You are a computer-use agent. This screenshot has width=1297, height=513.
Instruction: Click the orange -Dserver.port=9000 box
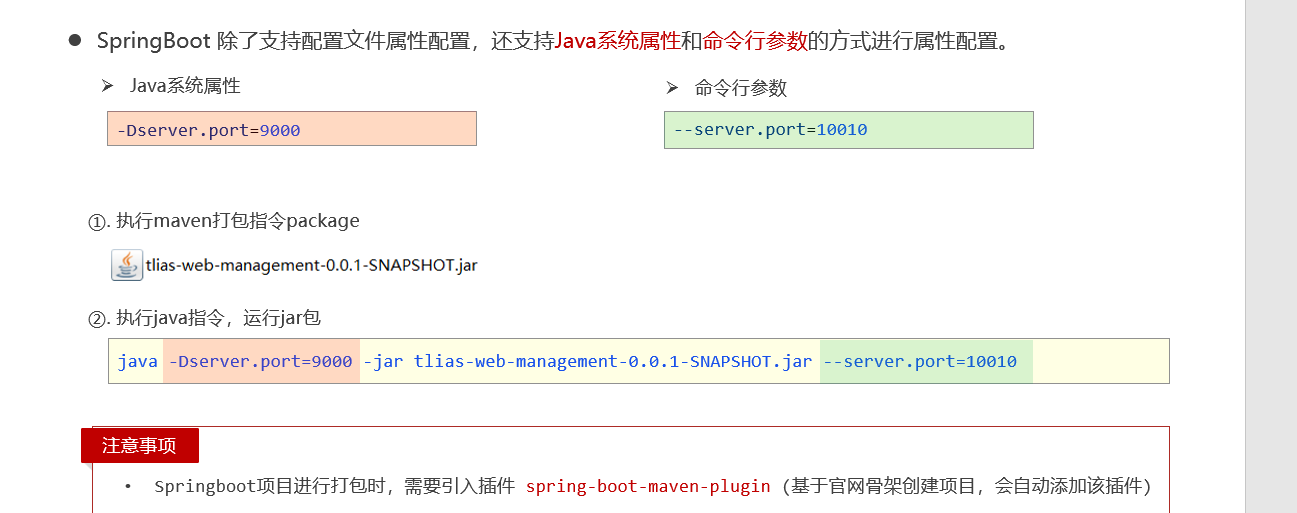pos(291,129)
